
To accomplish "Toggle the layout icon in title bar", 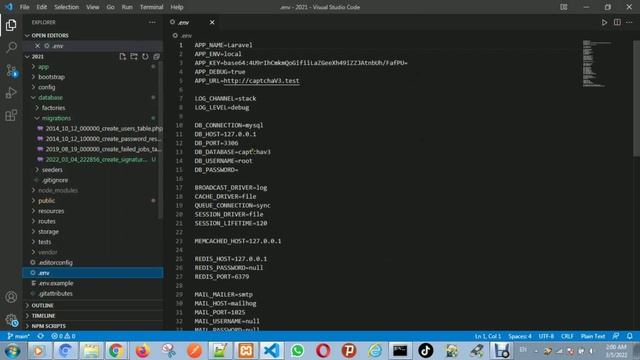I will [564, 7].
